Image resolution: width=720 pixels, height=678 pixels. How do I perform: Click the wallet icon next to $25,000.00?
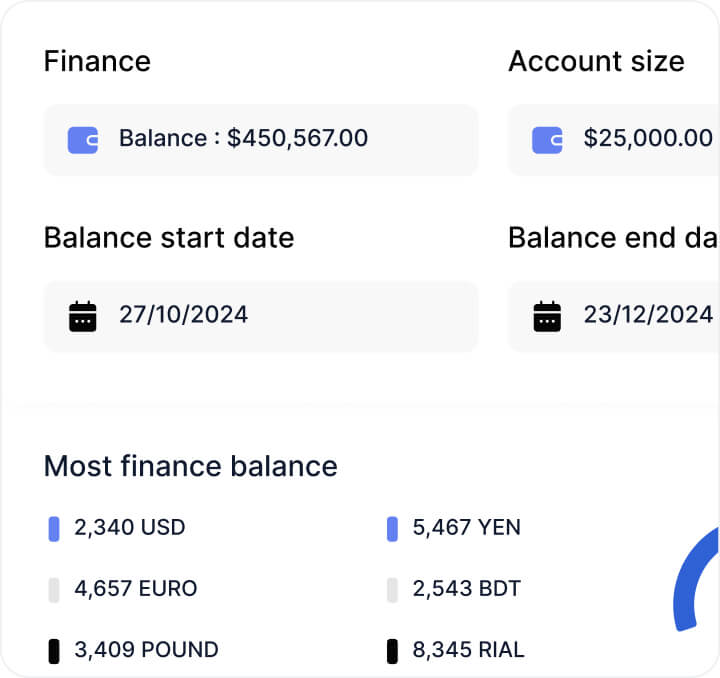[x=547, y=140]
